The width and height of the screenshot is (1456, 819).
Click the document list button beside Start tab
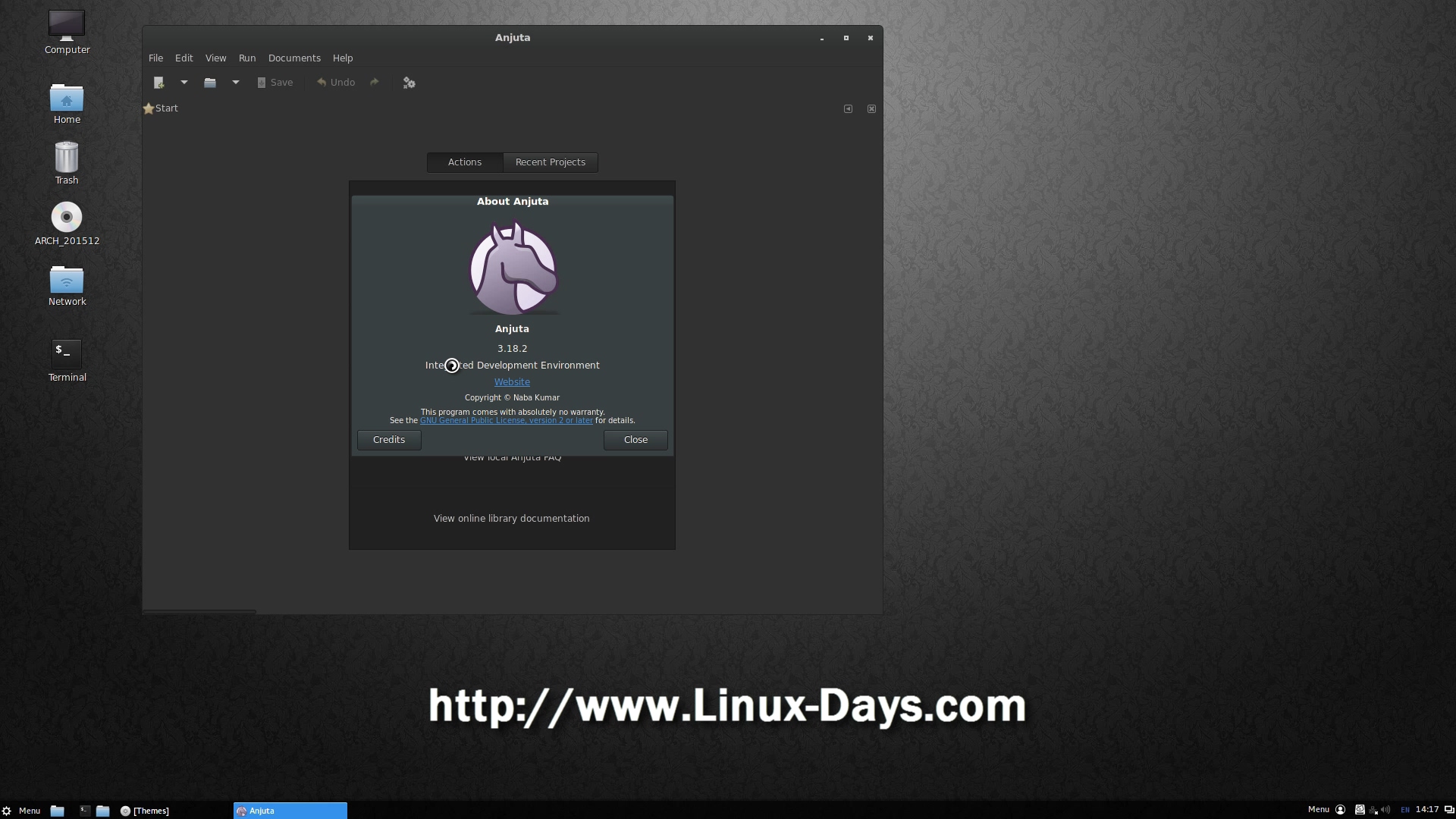848,108
